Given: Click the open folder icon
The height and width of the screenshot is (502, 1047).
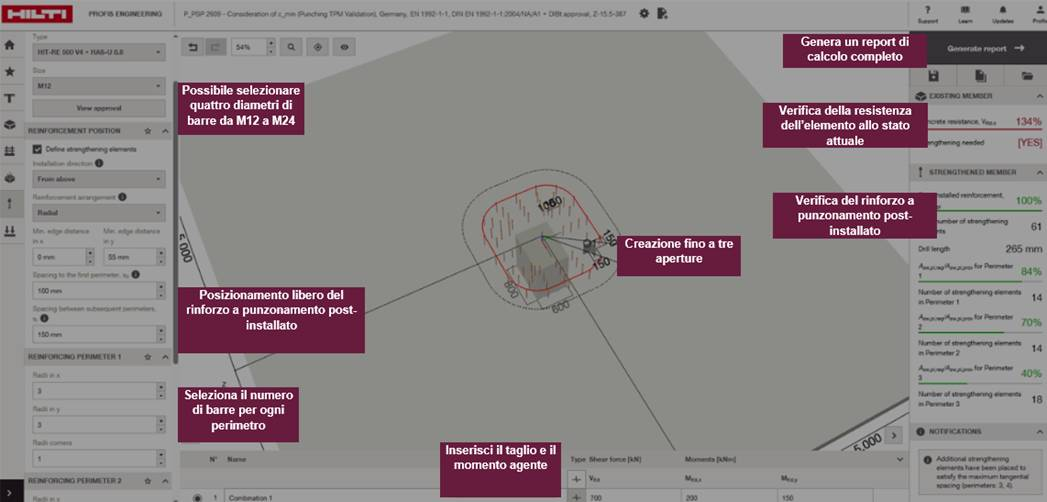Looking at the screenshot, I should [x=1028, y=77].
